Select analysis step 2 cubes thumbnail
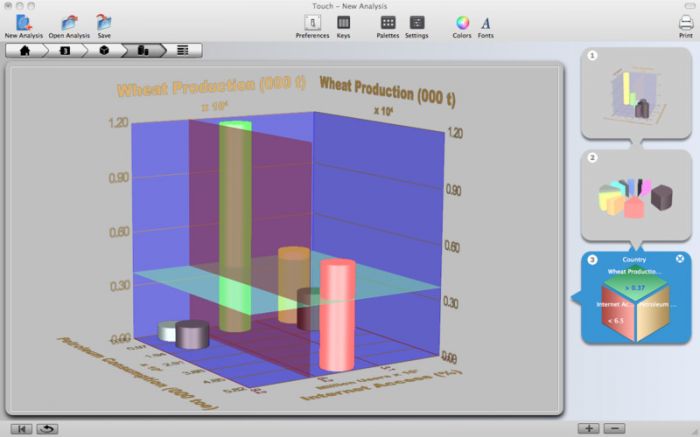 (636, 196)
